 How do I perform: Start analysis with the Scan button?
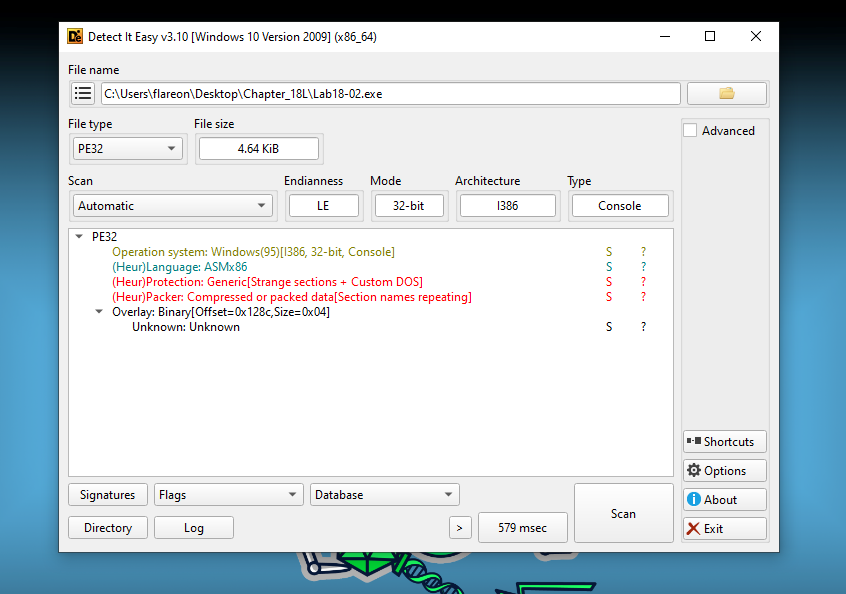[x=623, y=513]
